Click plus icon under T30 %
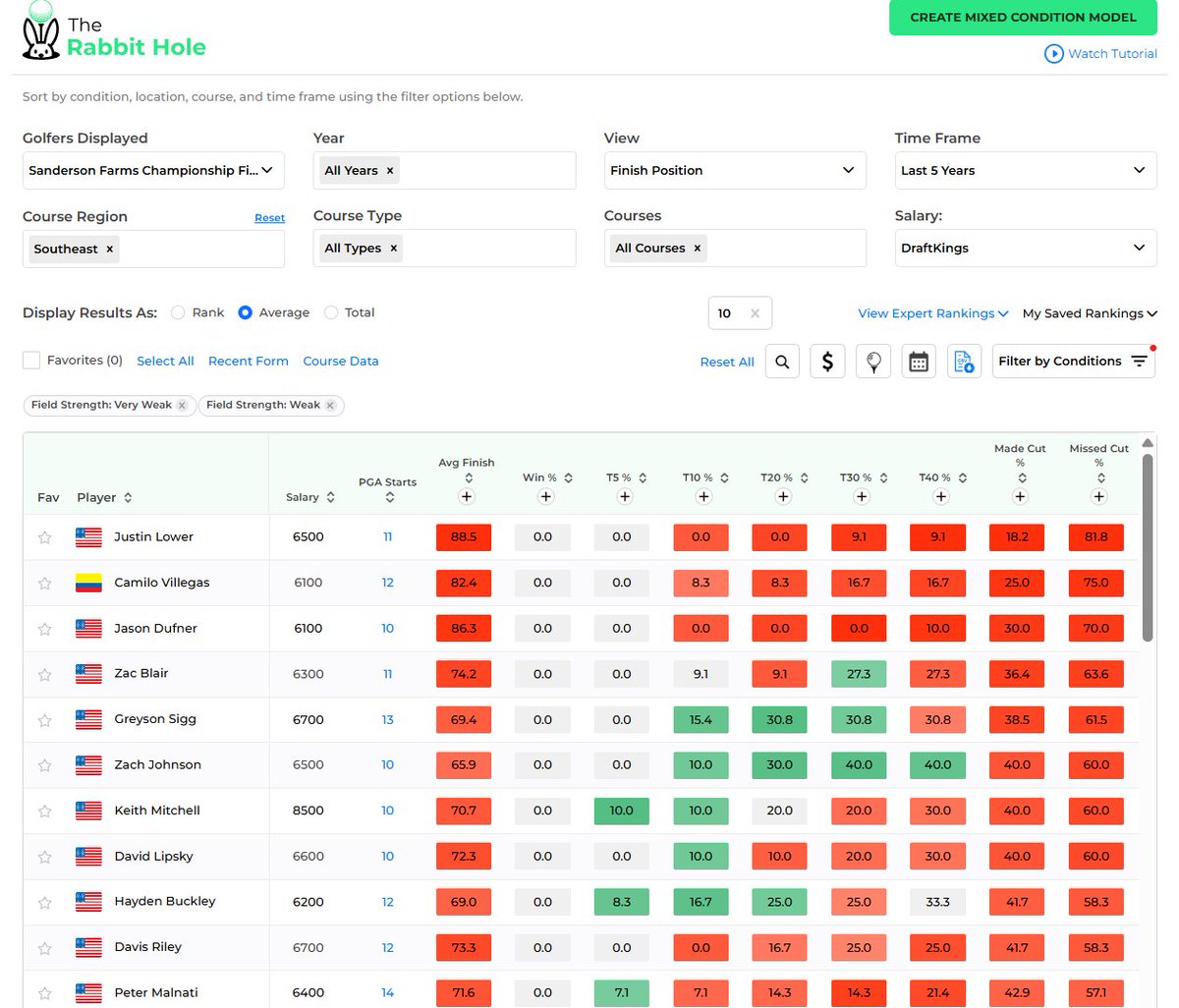Screen dimensions: 1179x1008 862,497
